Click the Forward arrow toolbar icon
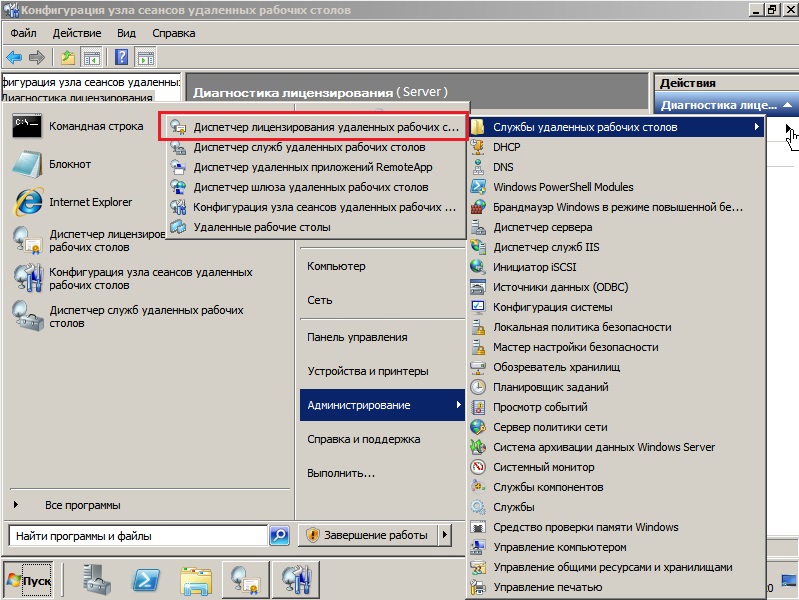 point(36,58)
